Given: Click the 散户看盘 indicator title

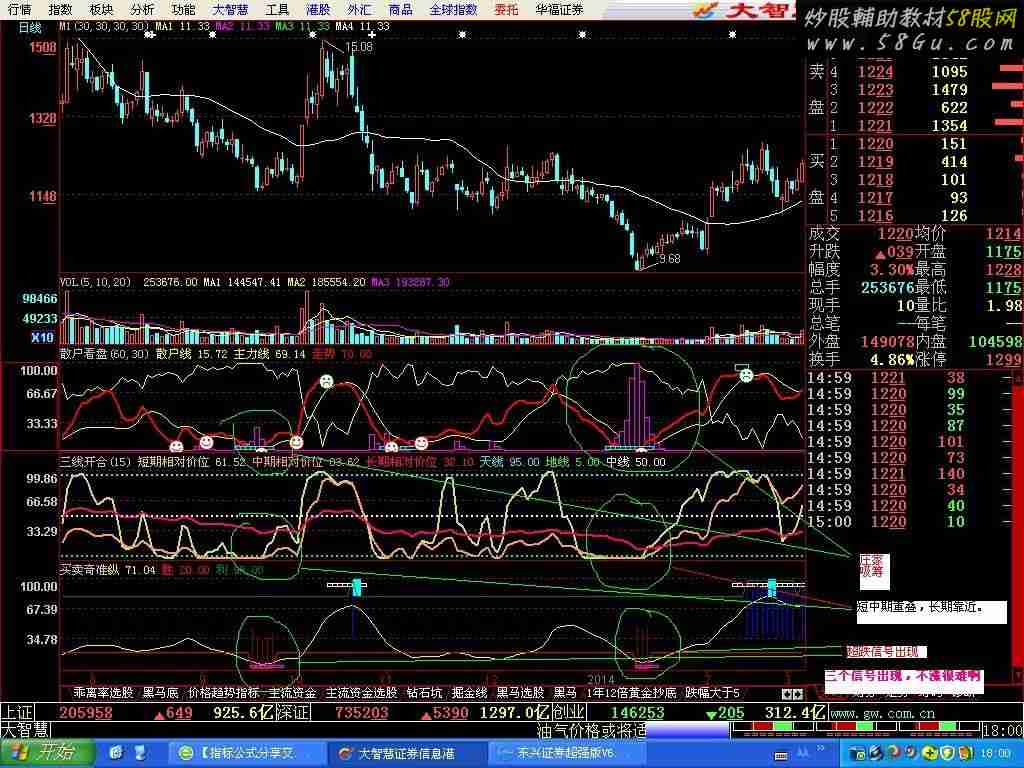Looking at the screenshot, I should pos(104,354).
